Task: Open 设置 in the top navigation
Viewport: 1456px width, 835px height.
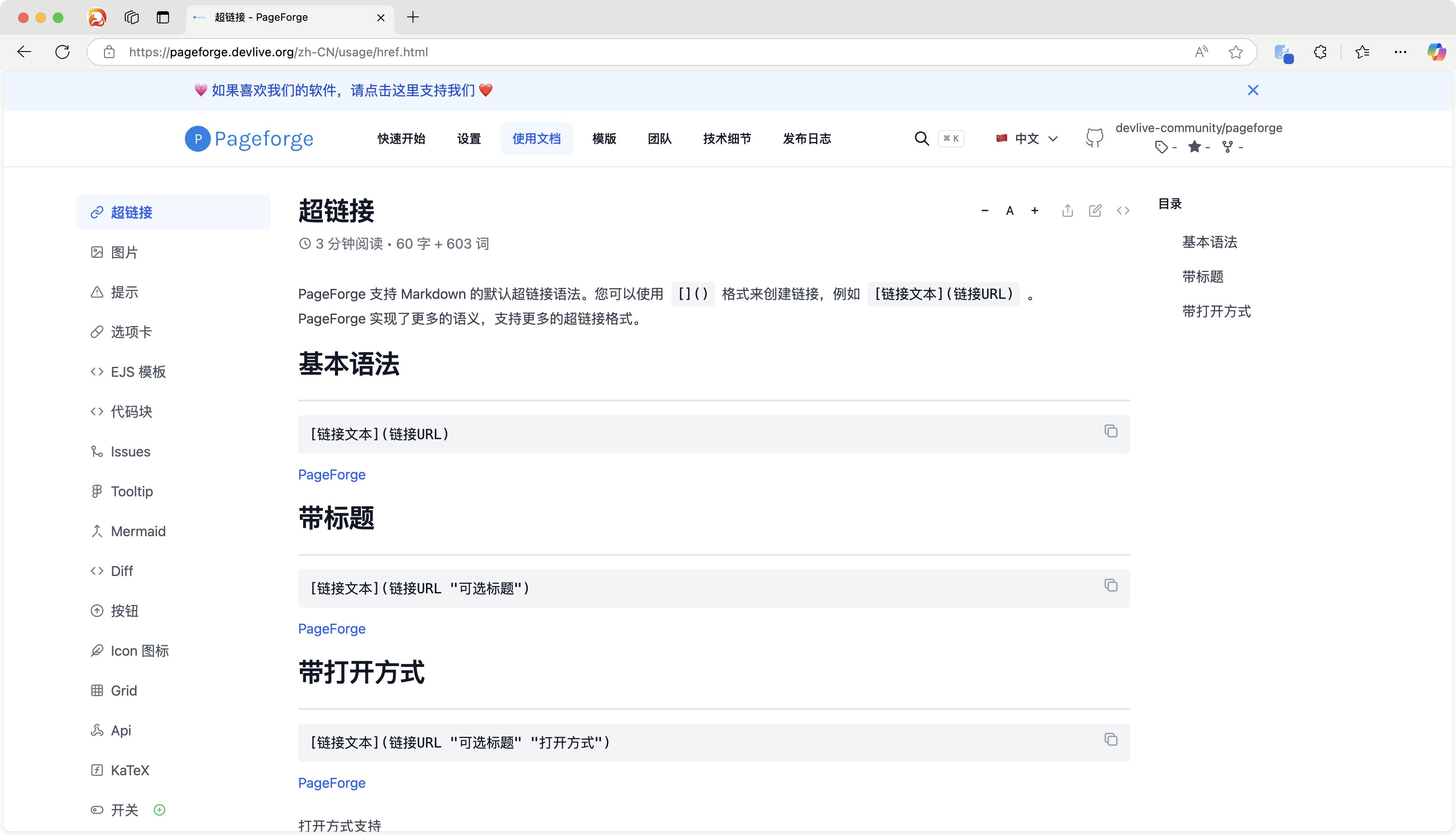Action: (x=469, y=139)
